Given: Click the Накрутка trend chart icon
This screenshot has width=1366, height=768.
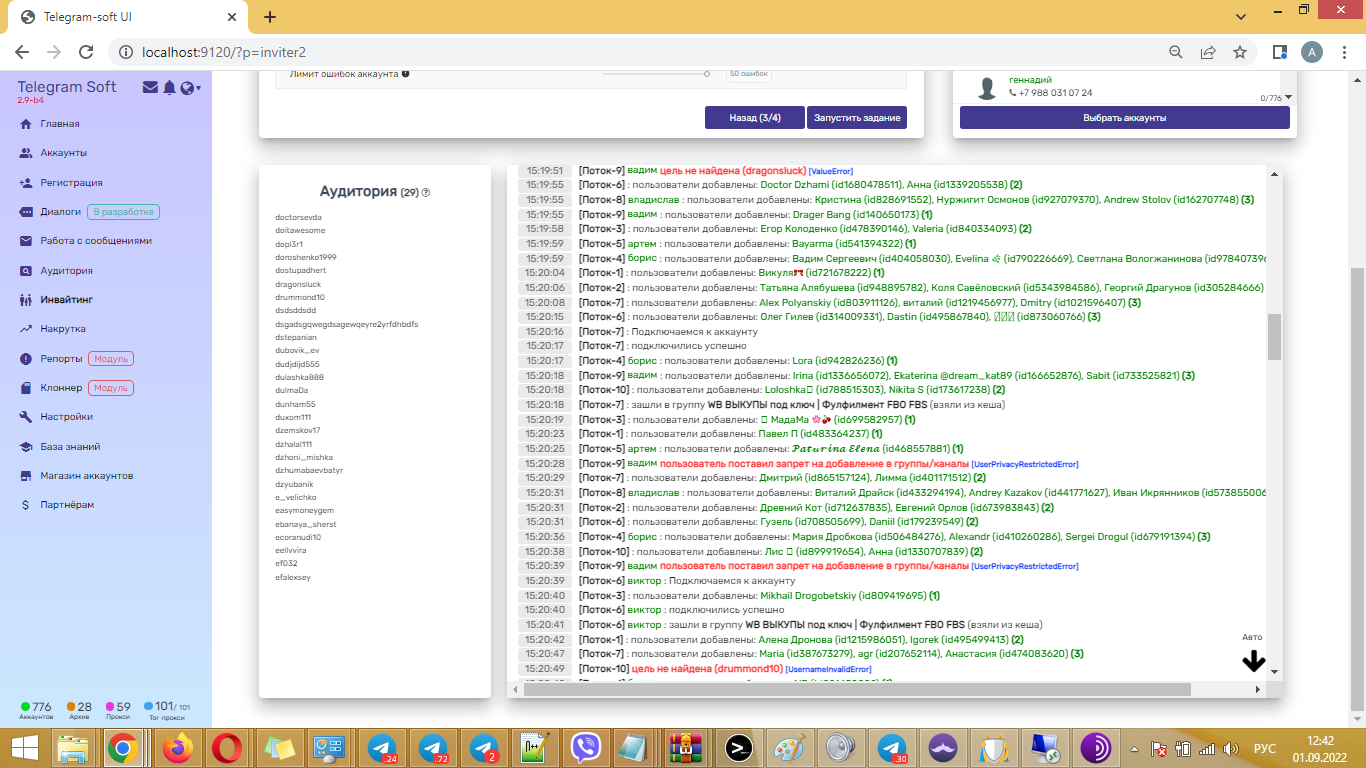Looking at the screenshot, I should click(x=26, y=329).
